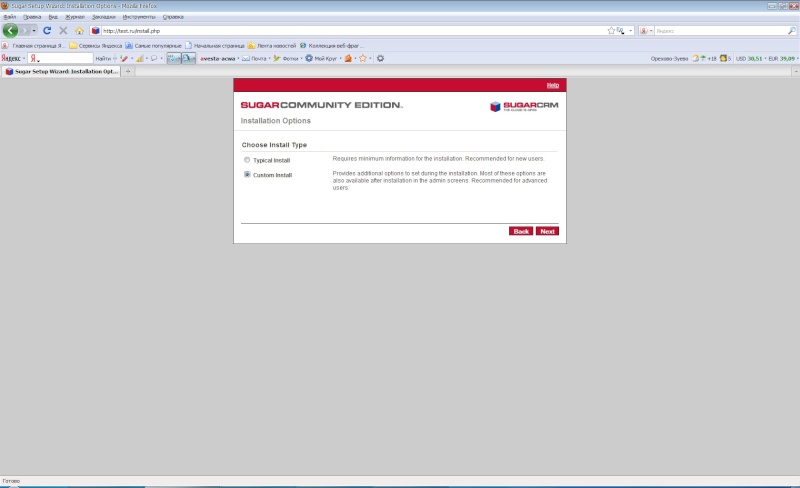This screenshot has width=800, height=488.
Task: Open Мой Круг gear service button
Action: [x=309, y=58]
